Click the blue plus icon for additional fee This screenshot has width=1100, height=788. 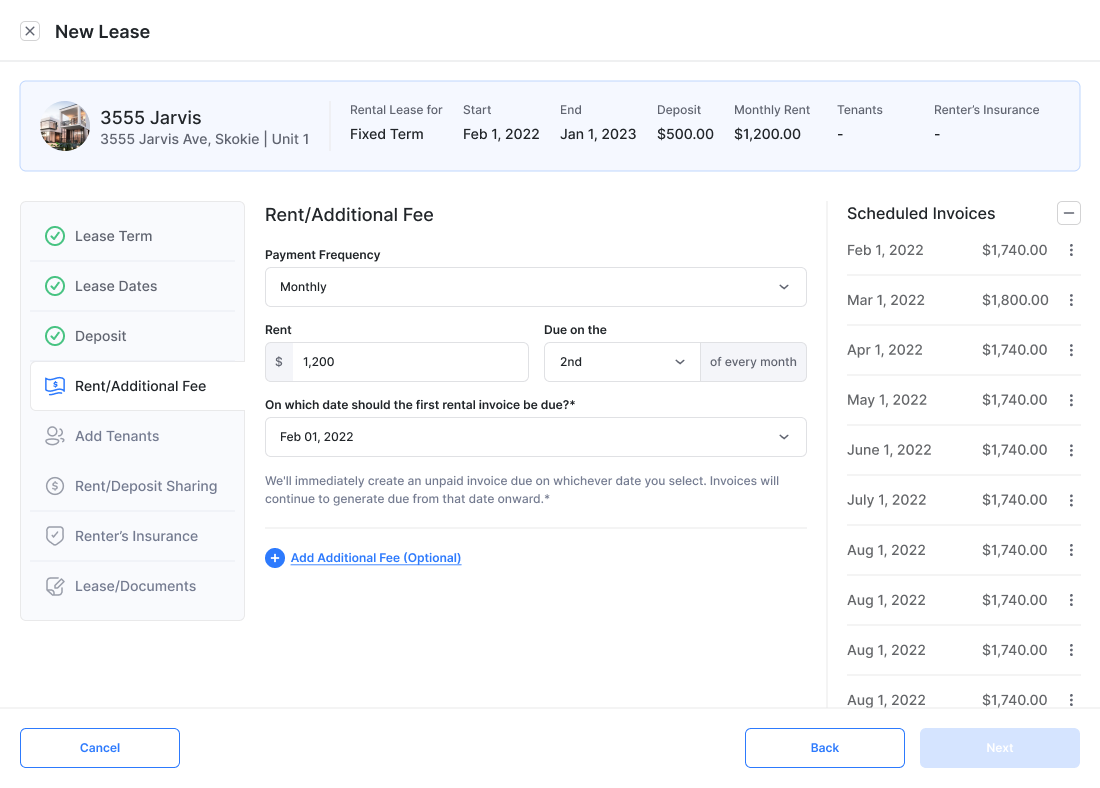tap(275, 558)
